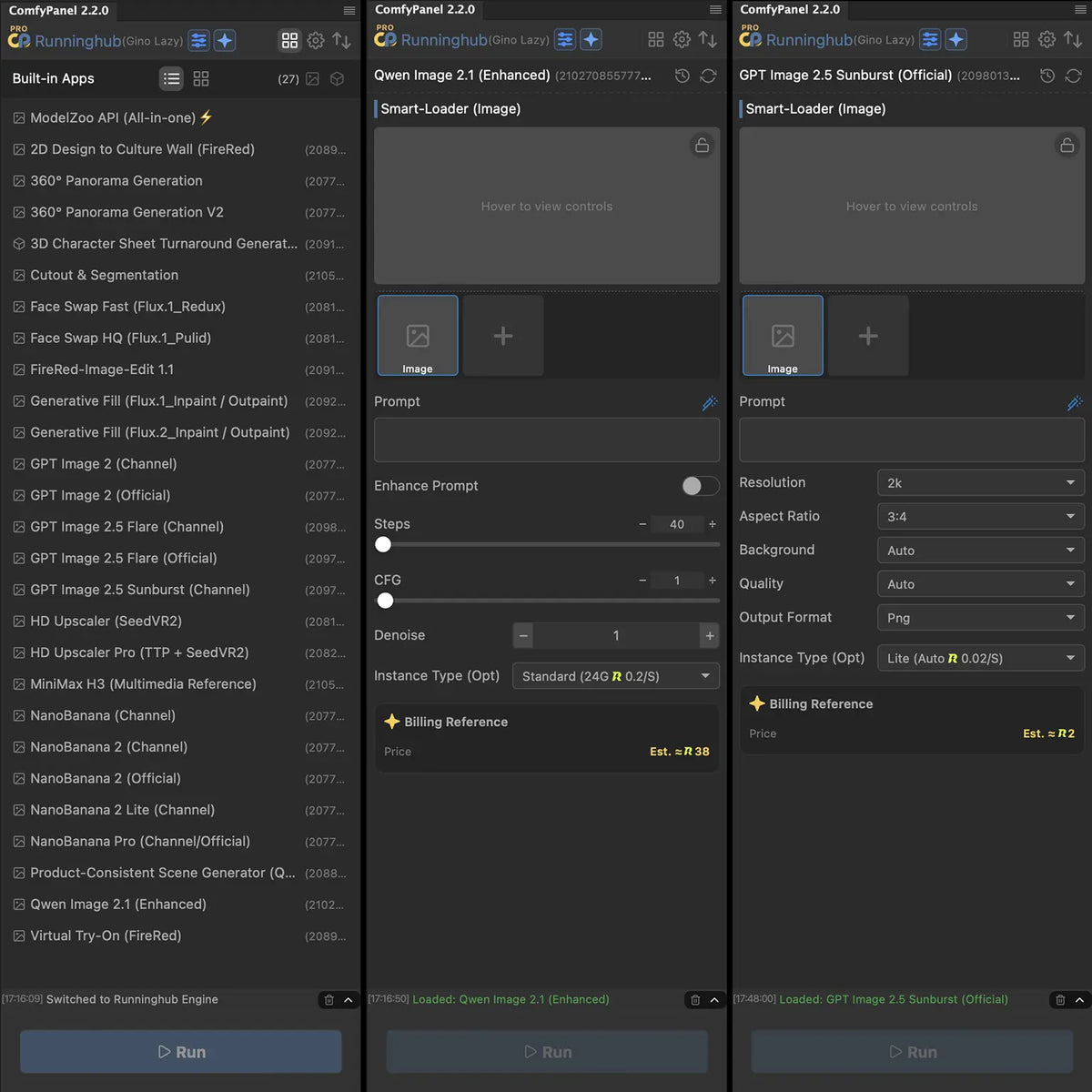Click the Steps slider handle
Viewport: 1092px width, 1092px height.
coord(383,544)
